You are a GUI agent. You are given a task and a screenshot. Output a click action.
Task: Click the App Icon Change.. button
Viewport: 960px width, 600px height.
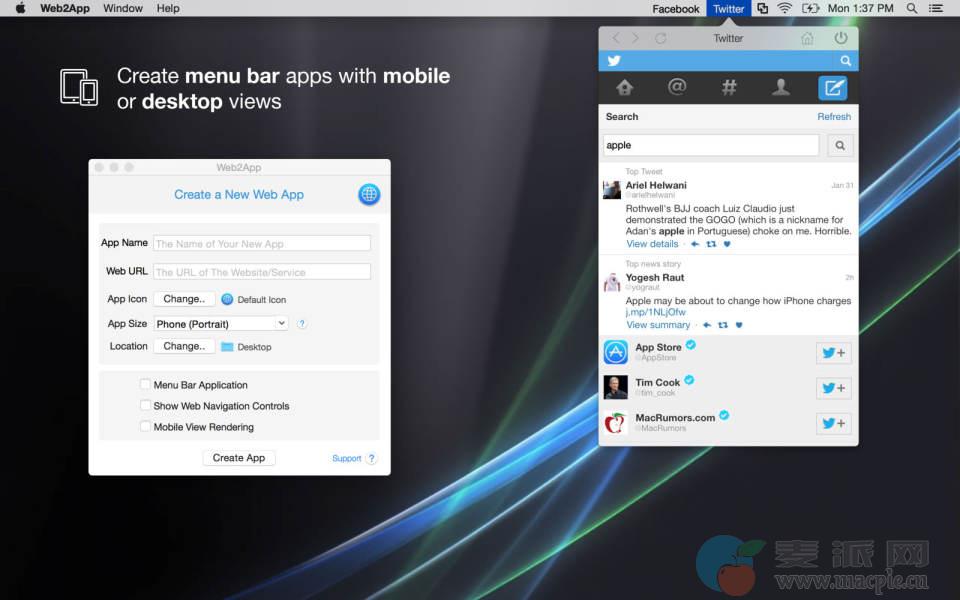pos(184,299)
